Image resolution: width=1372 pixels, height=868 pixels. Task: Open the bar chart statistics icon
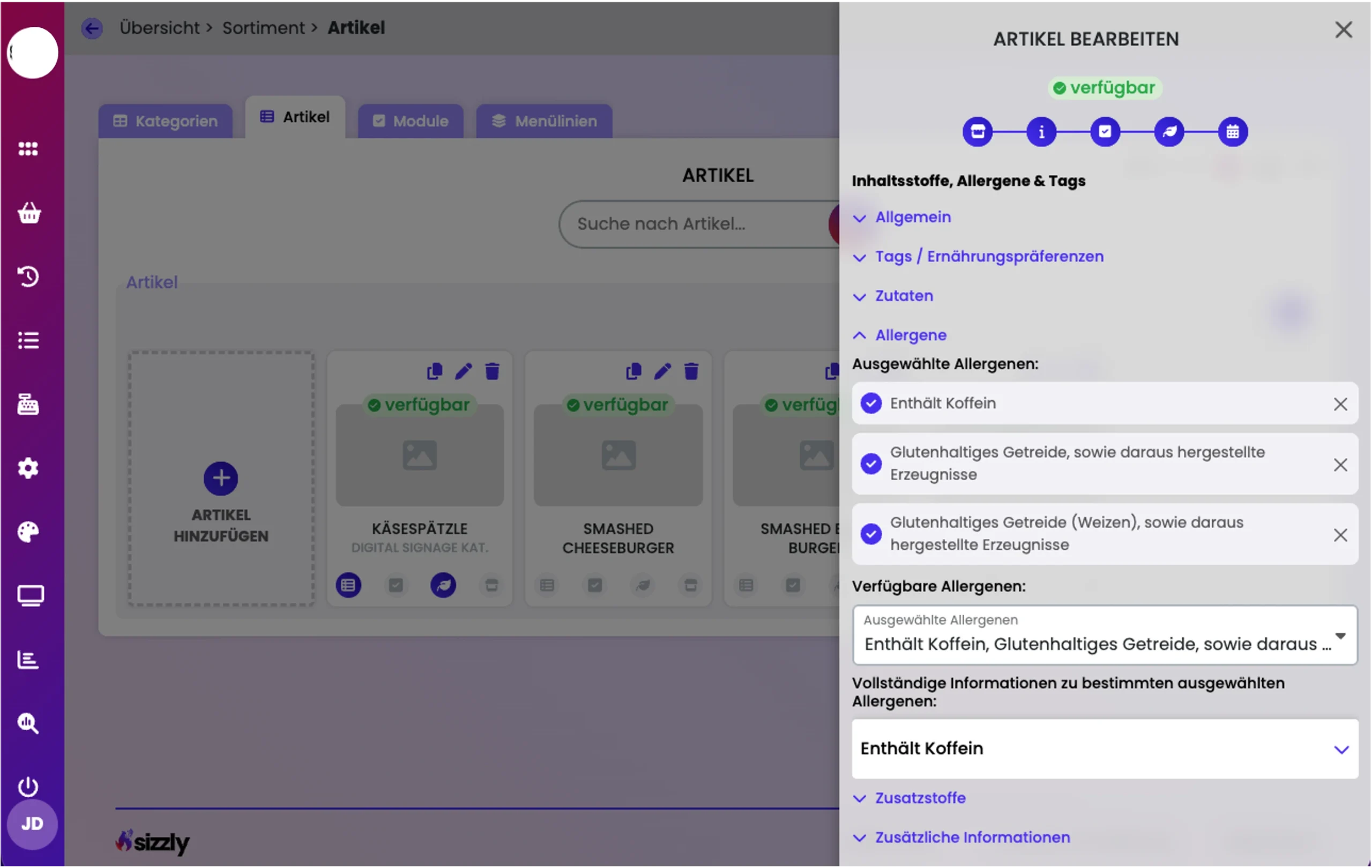28,660
